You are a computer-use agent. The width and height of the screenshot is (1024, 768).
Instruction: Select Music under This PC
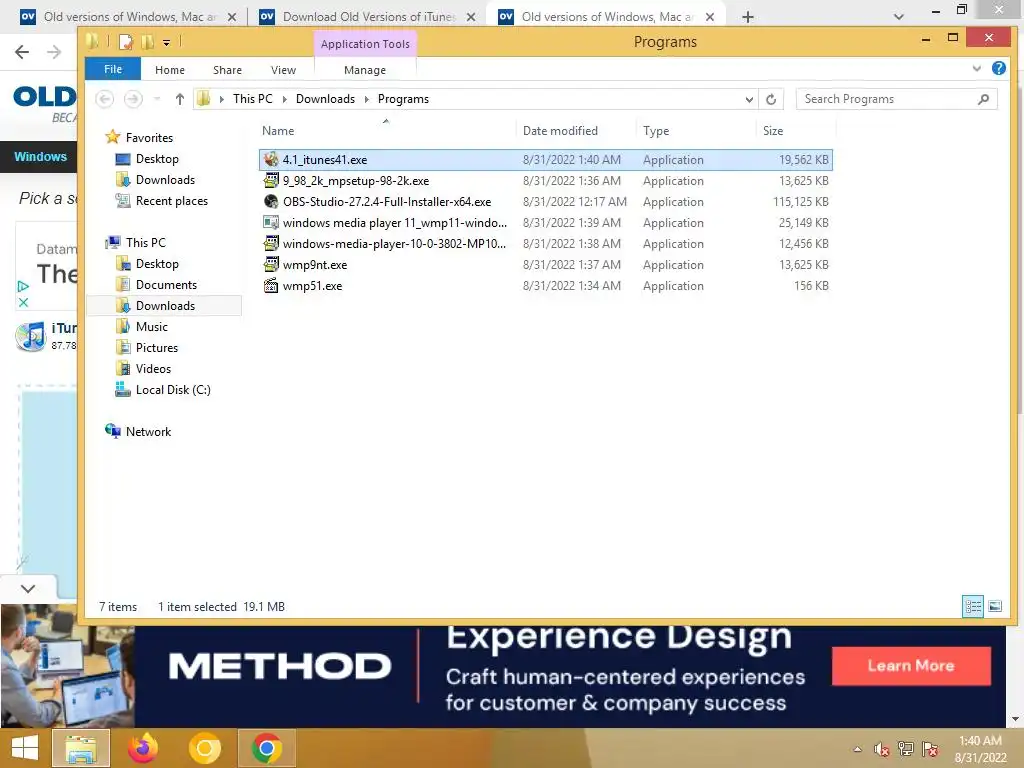coord(152,327)
